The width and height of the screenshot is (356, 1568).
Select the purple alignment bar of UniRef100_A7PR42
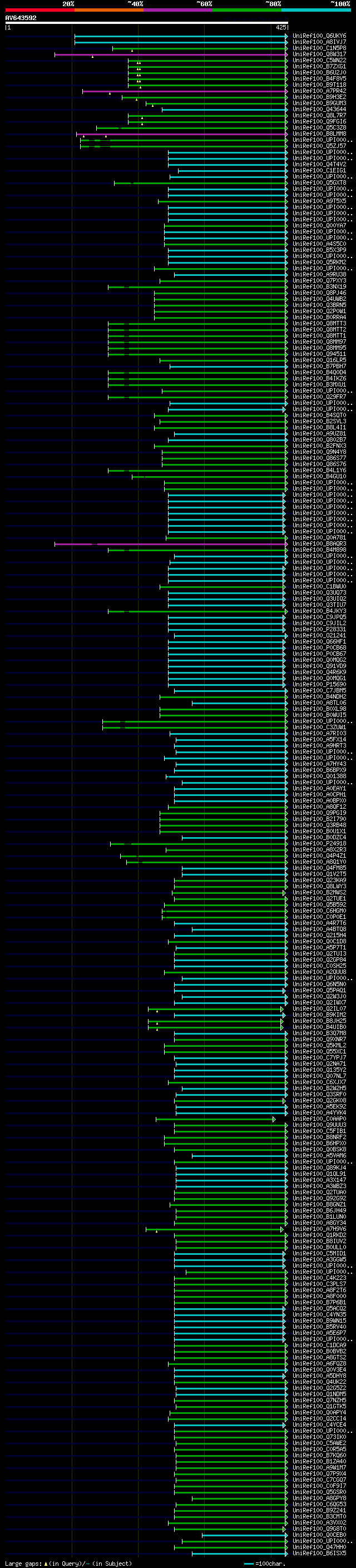coord(185,91)
